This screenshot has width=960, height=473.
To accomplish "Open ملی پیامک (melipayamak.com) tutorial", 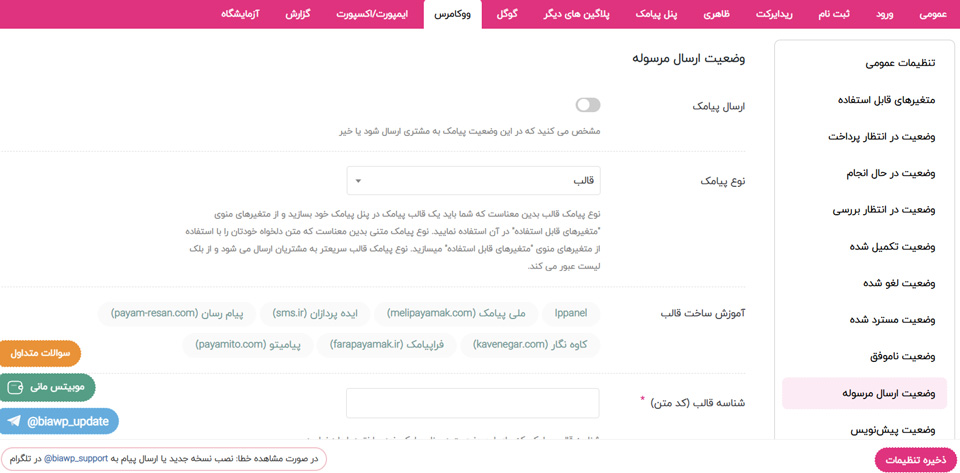I will 456,313.
